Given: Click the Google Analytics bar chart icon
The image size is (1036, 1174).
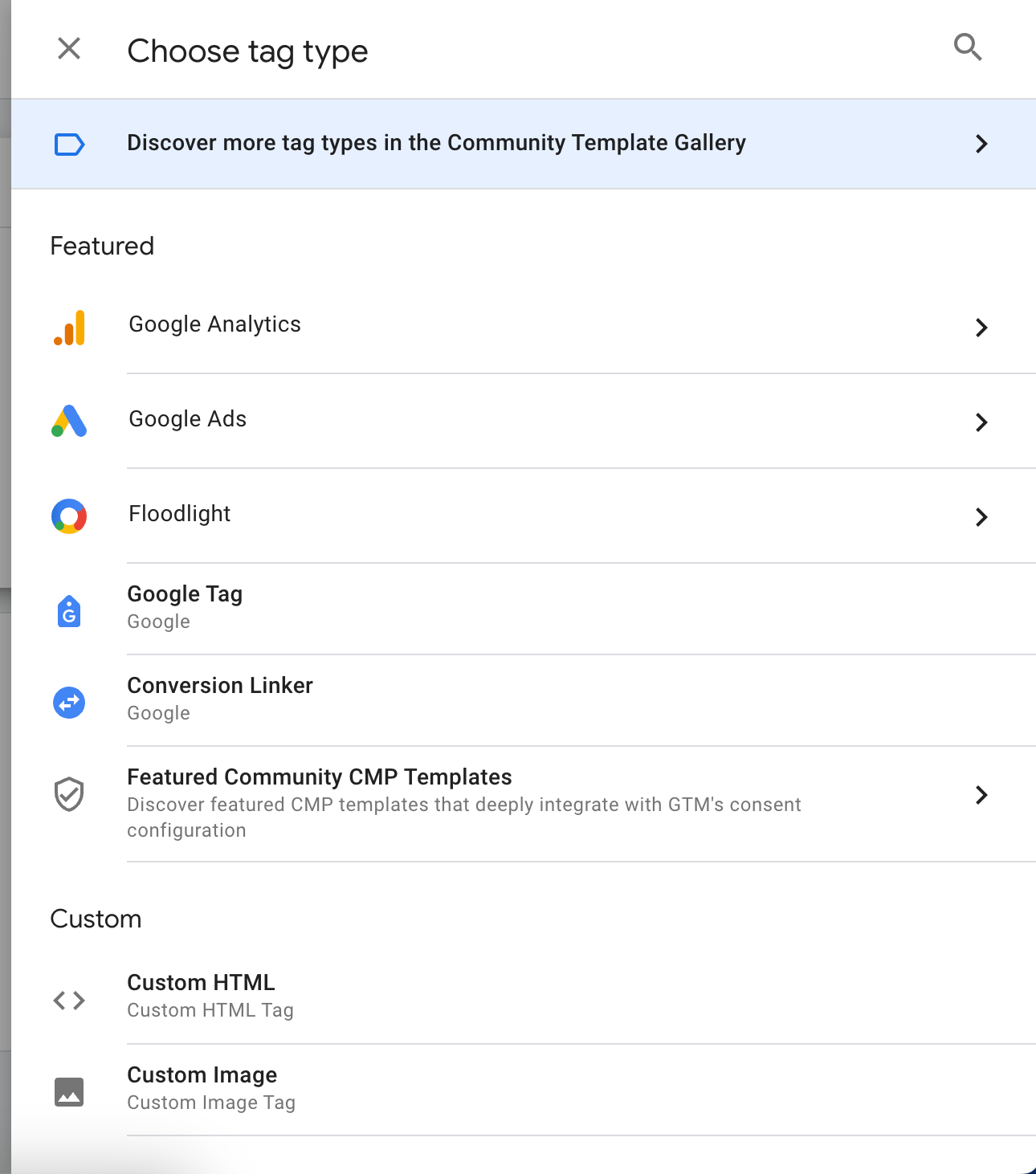Looking at the screenshot, I should pyautogui.click(x=70, y=328).
